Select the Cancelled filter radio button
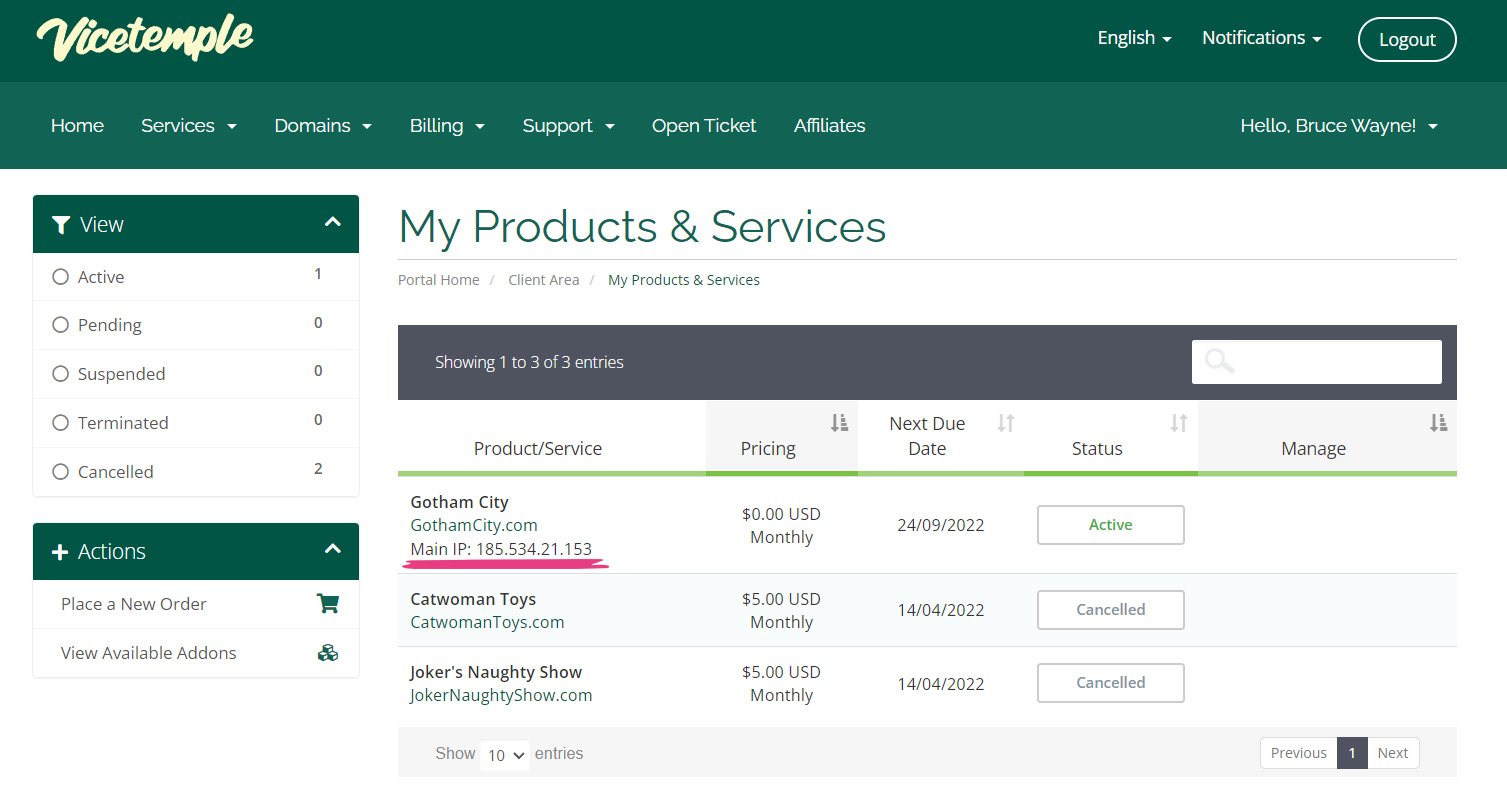The image size is (1507, 794). (x=60, y=471)
